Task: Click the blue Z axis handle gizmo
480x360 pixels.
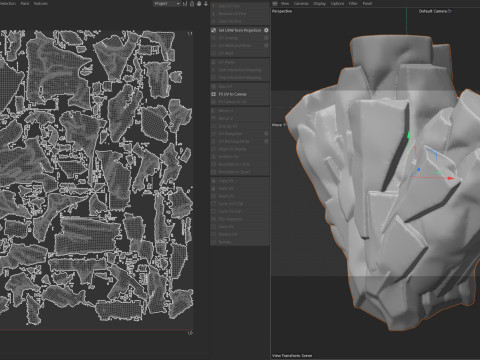Action: pyautogui.click(x=418, y=170)
